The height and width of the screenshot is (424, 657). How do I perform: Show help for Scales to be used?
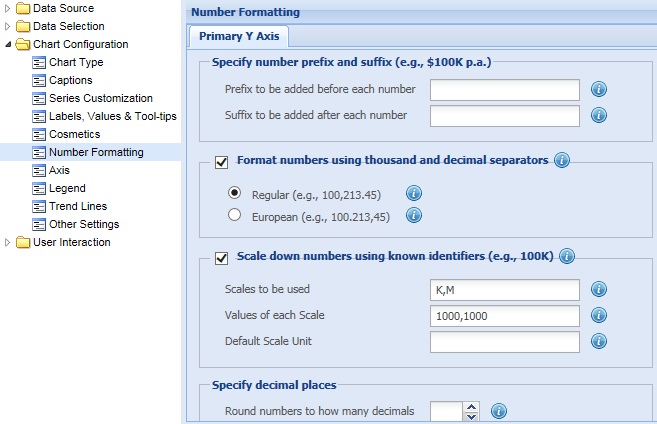point(600,290)
